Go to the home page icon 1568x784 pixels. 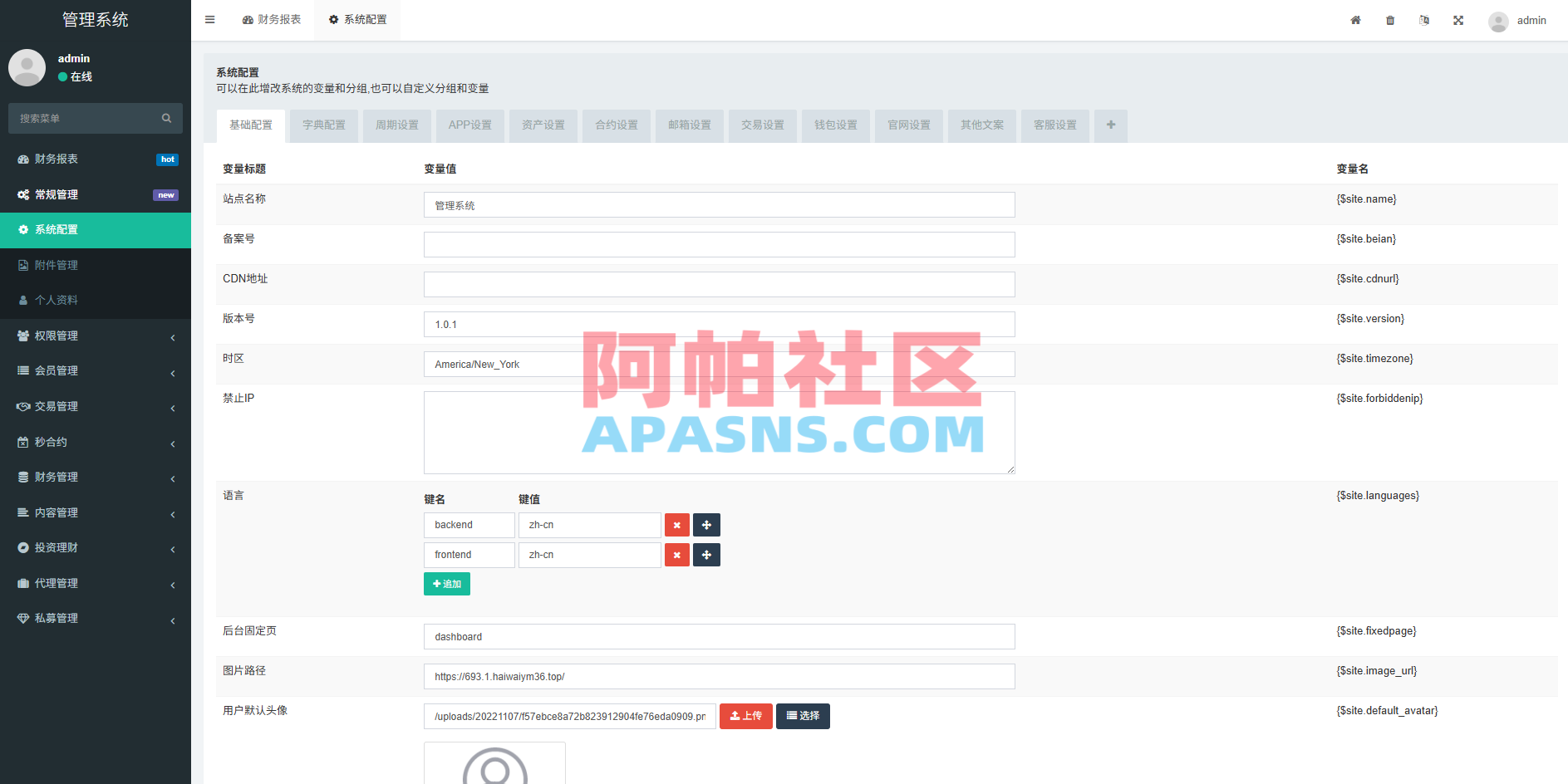coord(1355,20)
